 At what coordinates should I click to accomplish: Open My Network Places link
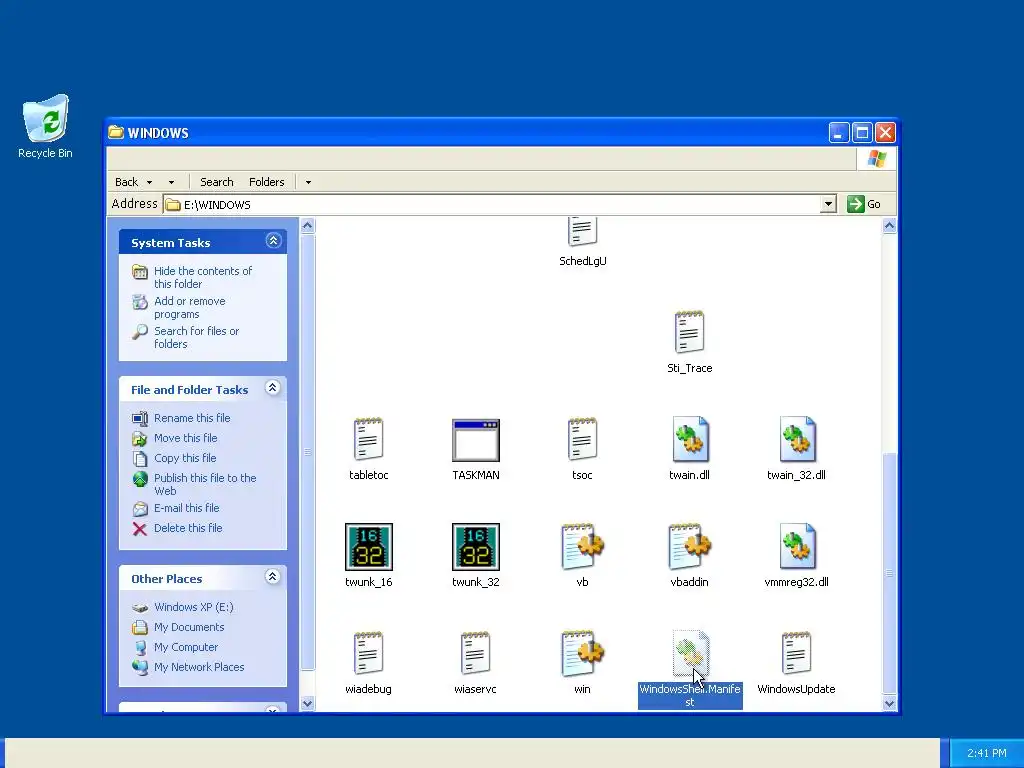pos(199,667)
